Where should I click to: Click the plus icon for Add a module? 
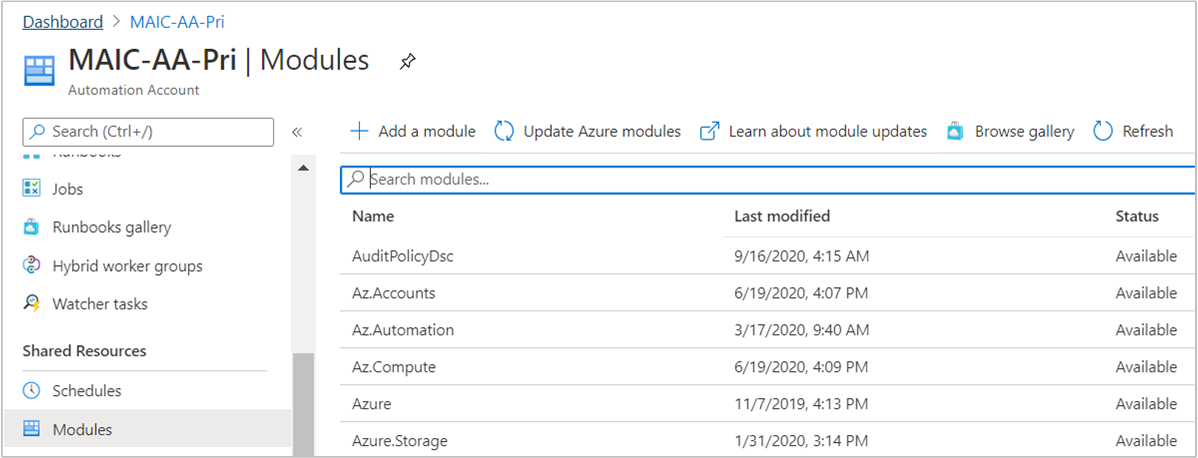[358, 131]
